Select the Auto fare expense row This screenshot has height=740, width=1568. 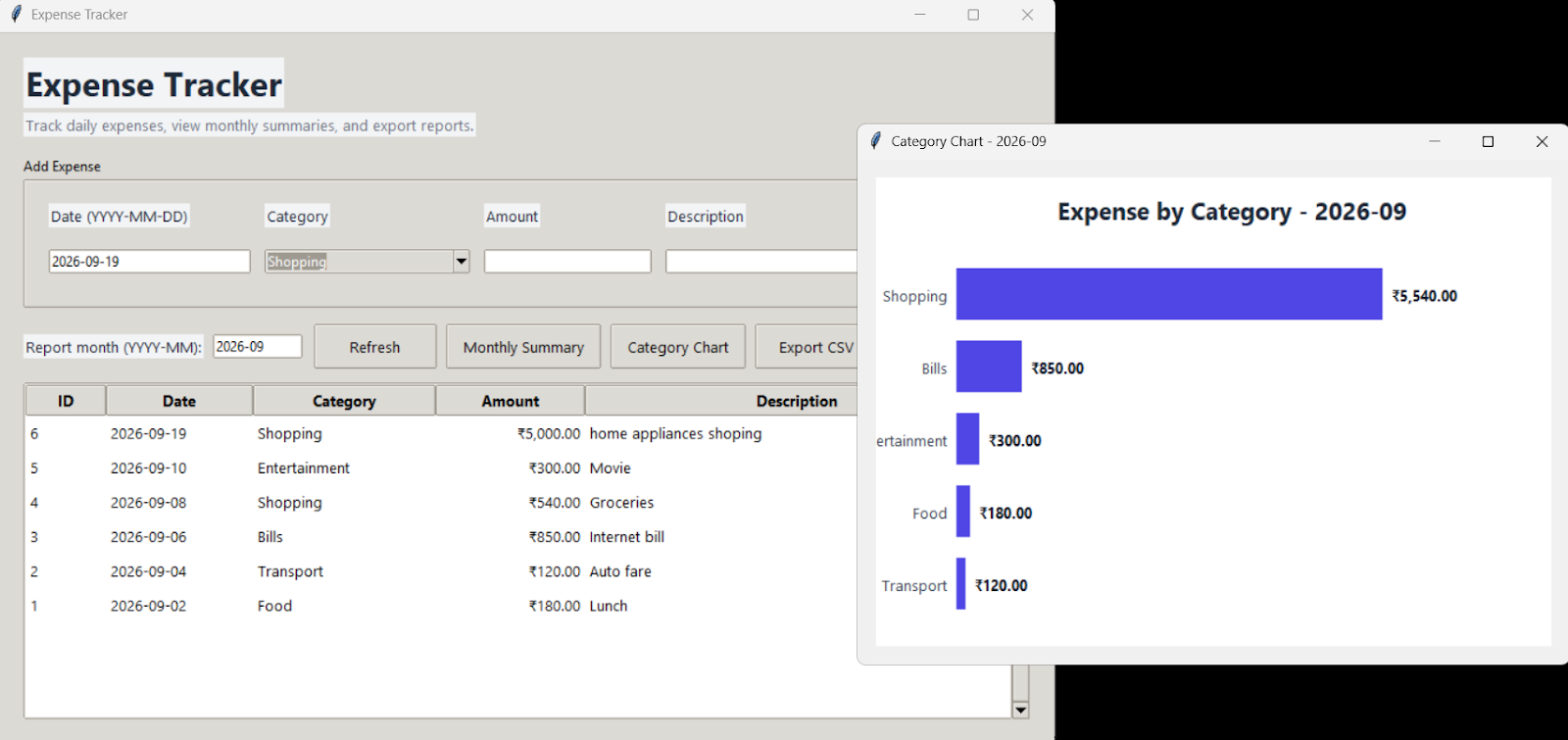click(x=441, y=571)
